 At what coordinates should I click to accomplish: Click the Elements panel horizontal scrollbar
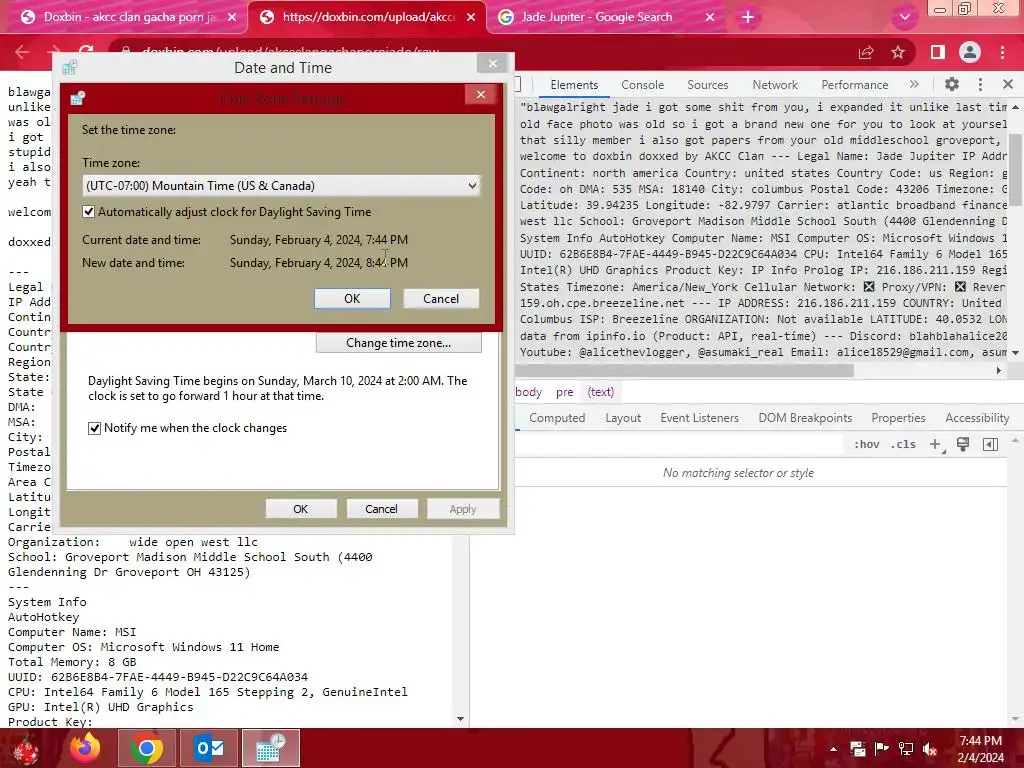tap(684, 370)
